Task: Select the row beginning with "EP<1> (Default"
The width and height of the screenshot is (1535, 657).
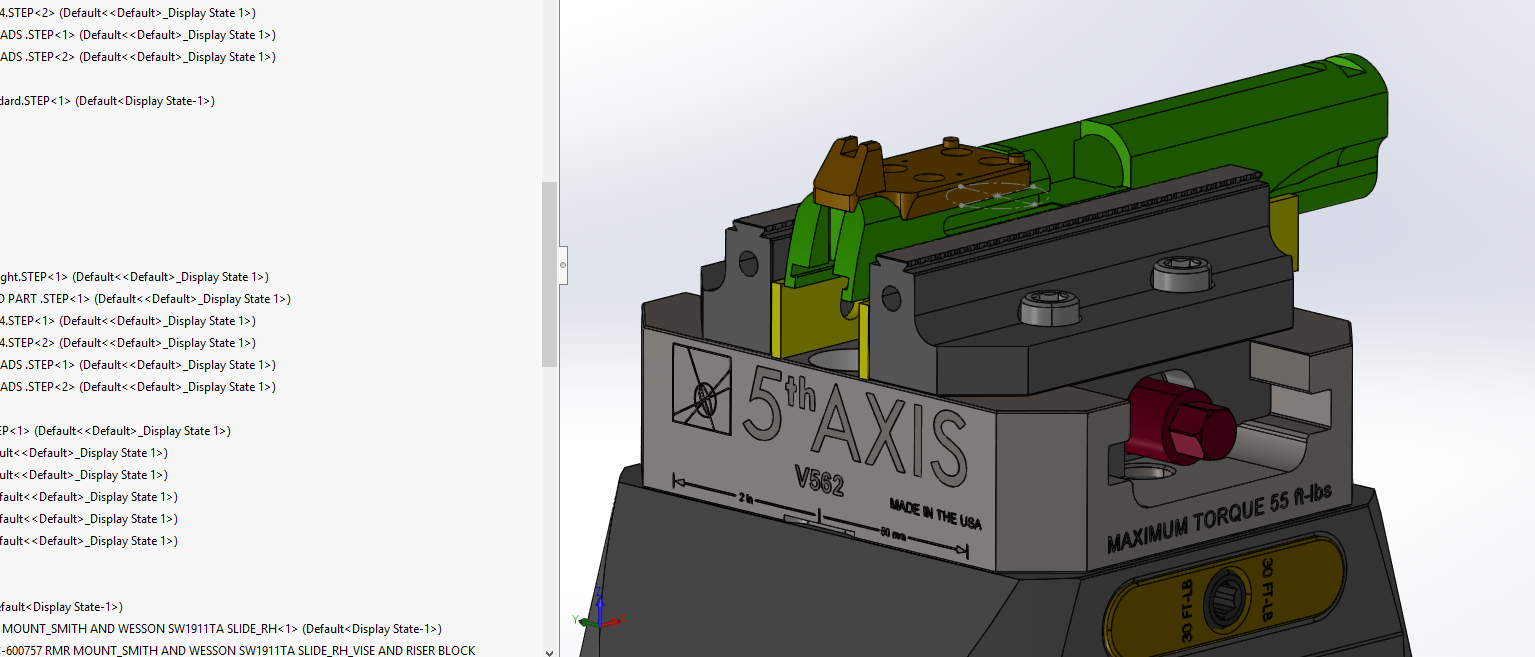Action: 116,431
